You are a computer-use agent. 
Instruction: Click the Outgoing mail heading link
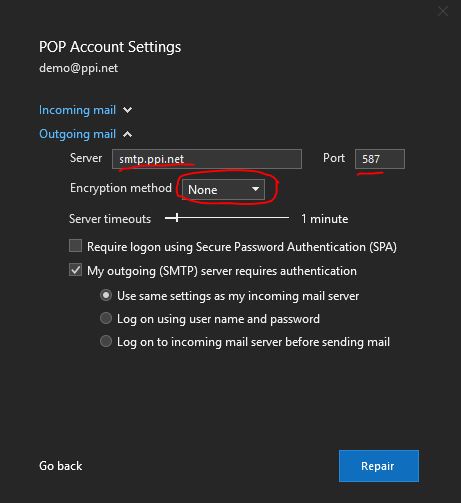click(77, 134)
